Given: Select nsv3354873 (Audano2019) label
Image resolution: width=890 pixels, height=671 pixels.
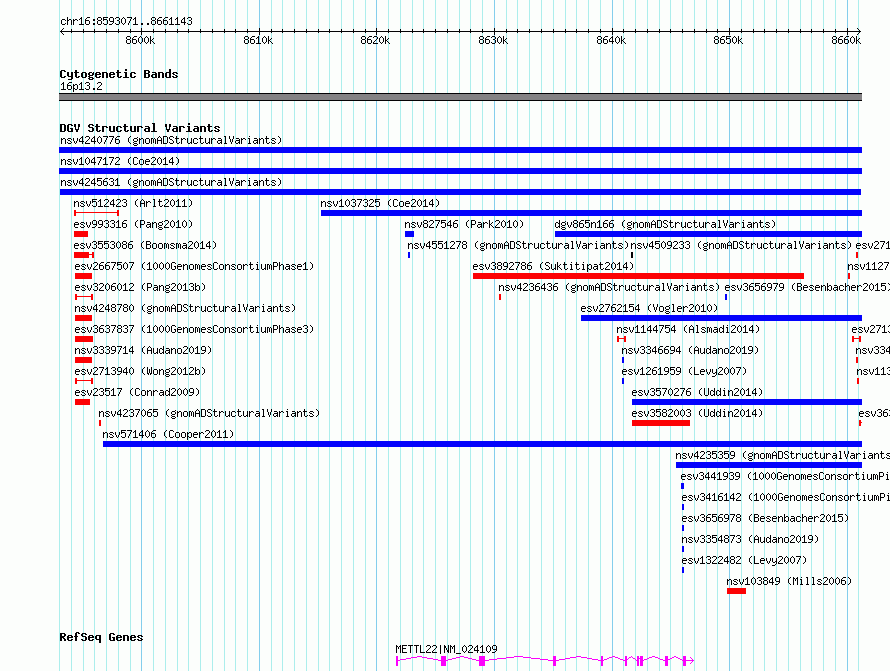Looking at the screenshot, I should [750, 539].
